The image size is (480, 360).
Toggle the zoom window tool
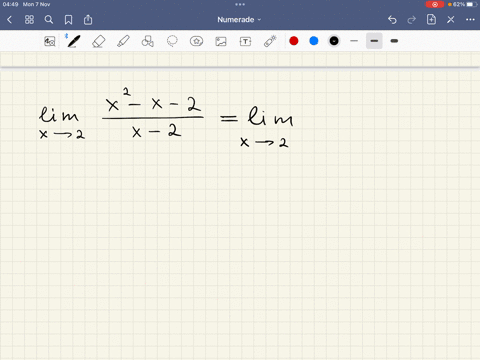click(x=50, y=41)
